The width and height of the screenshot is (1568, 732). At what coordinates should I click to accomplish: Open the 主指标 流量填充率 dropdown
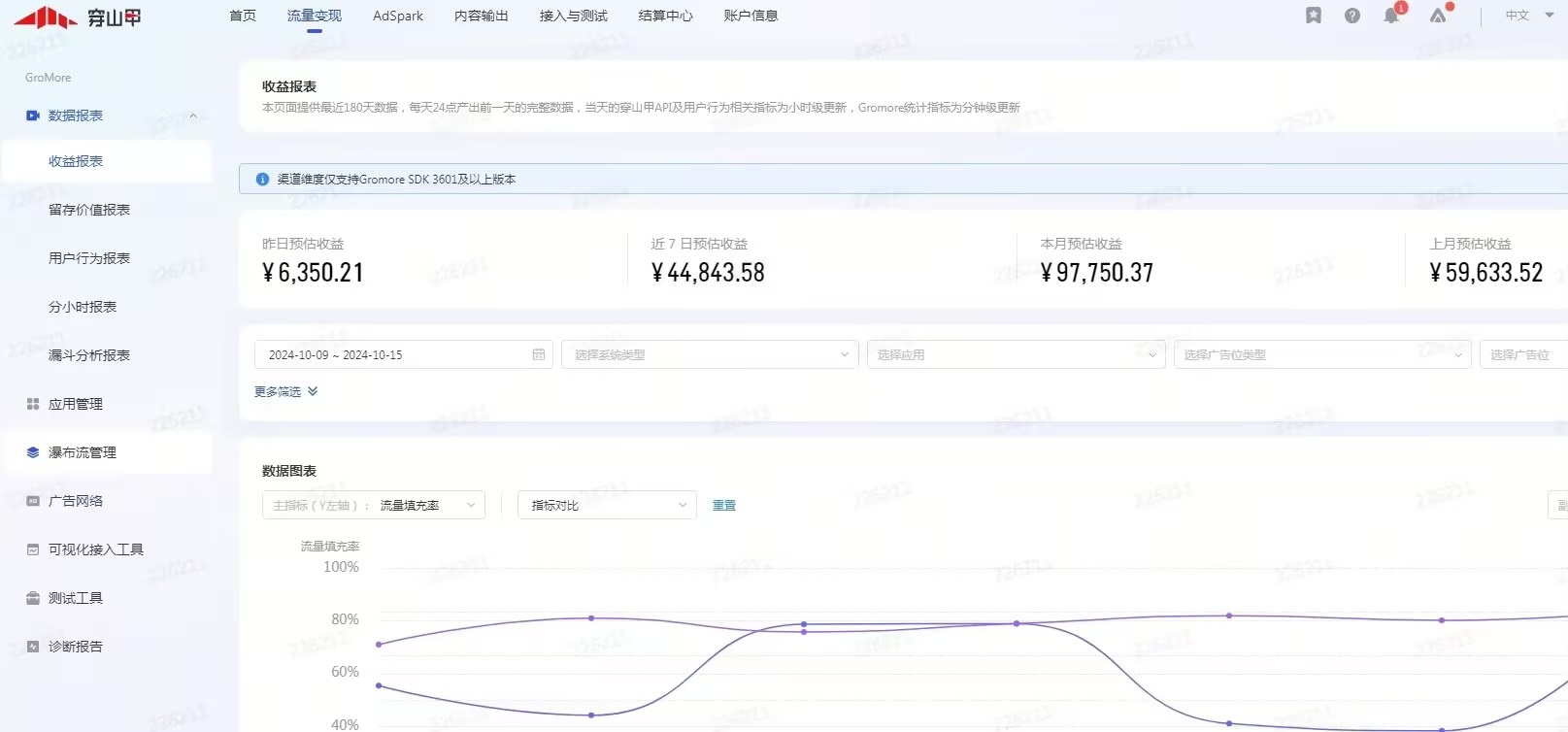[x=374, y=505]
